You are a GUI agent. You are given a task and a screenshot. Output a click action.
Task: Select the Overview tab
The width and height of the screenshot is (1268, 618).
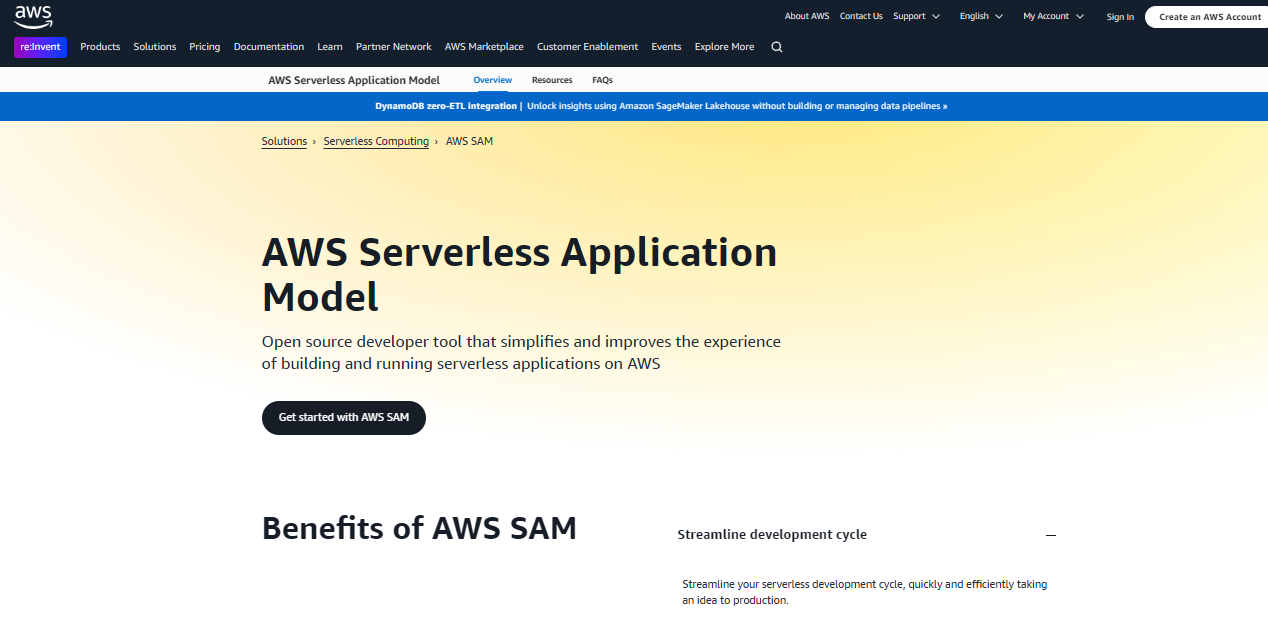coord(493,80)
